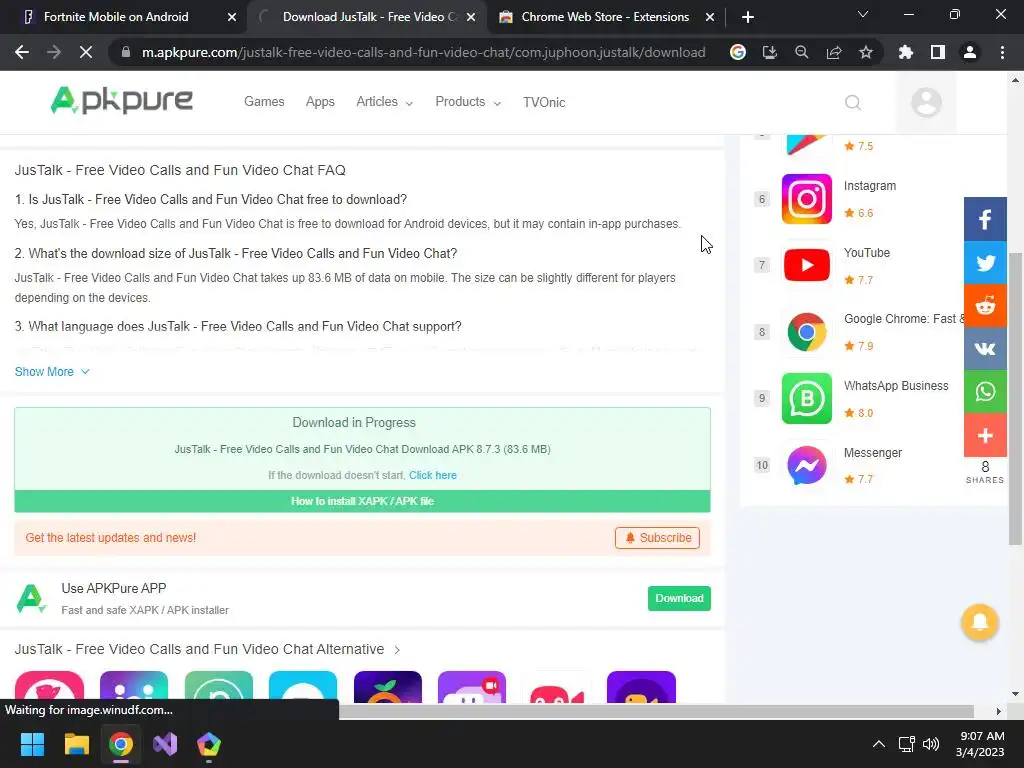Open the Instagram app icon
The image size is (1024, 768).
pos(807,199)
